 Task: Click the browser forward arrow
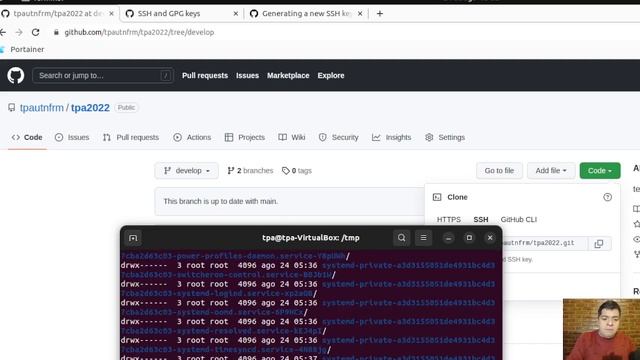click(x=19, y=32)
